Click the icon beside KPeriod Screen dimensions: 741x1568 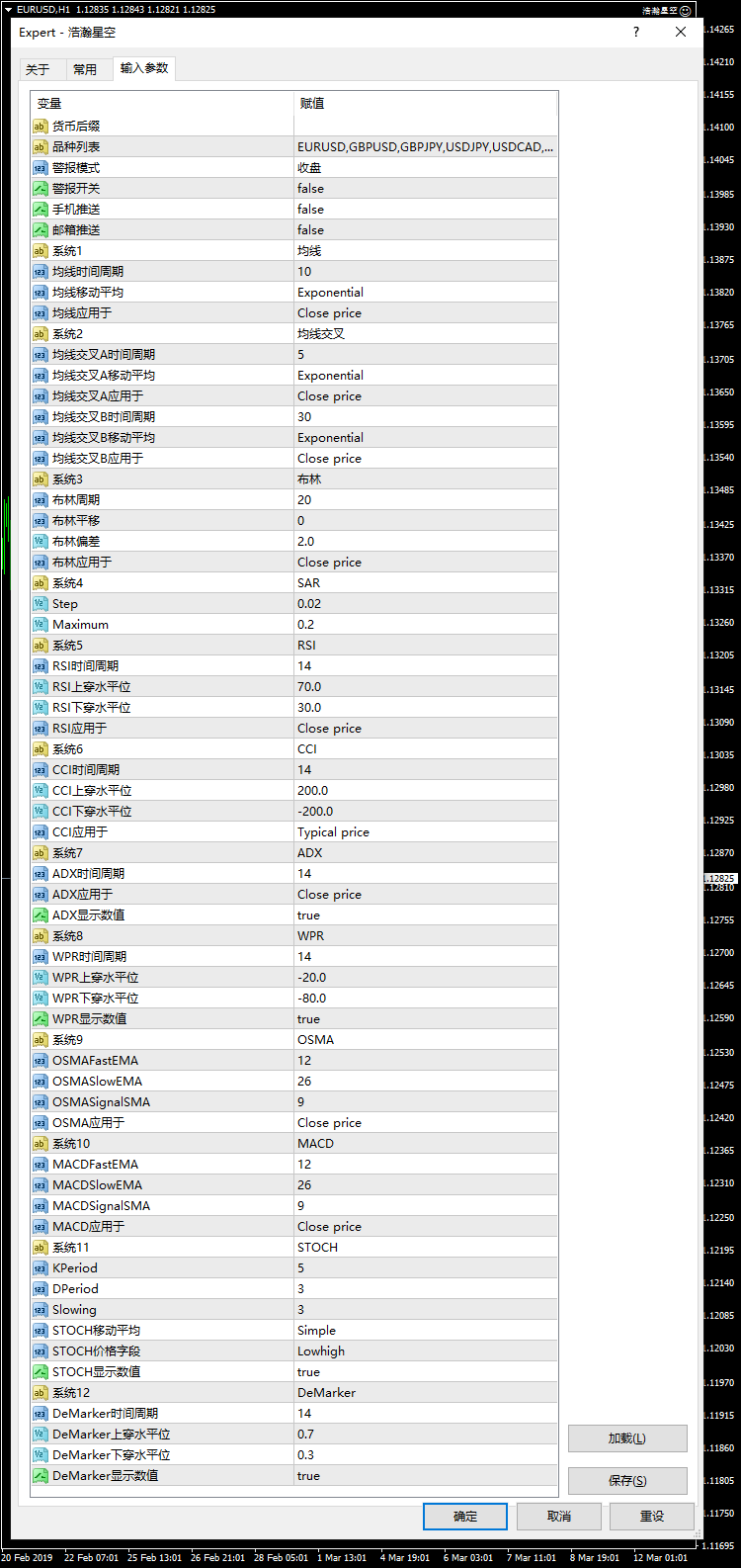pos(41,1268)
